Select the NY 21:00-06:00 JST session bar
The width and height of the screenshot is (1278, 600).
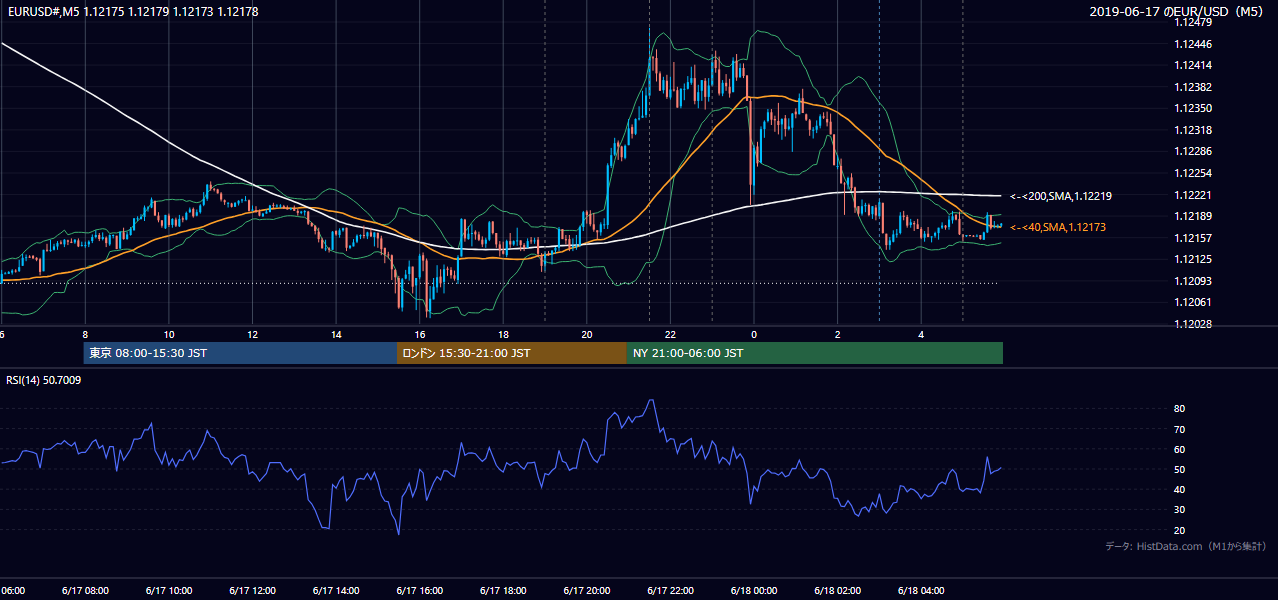click(x=815, y=353)
